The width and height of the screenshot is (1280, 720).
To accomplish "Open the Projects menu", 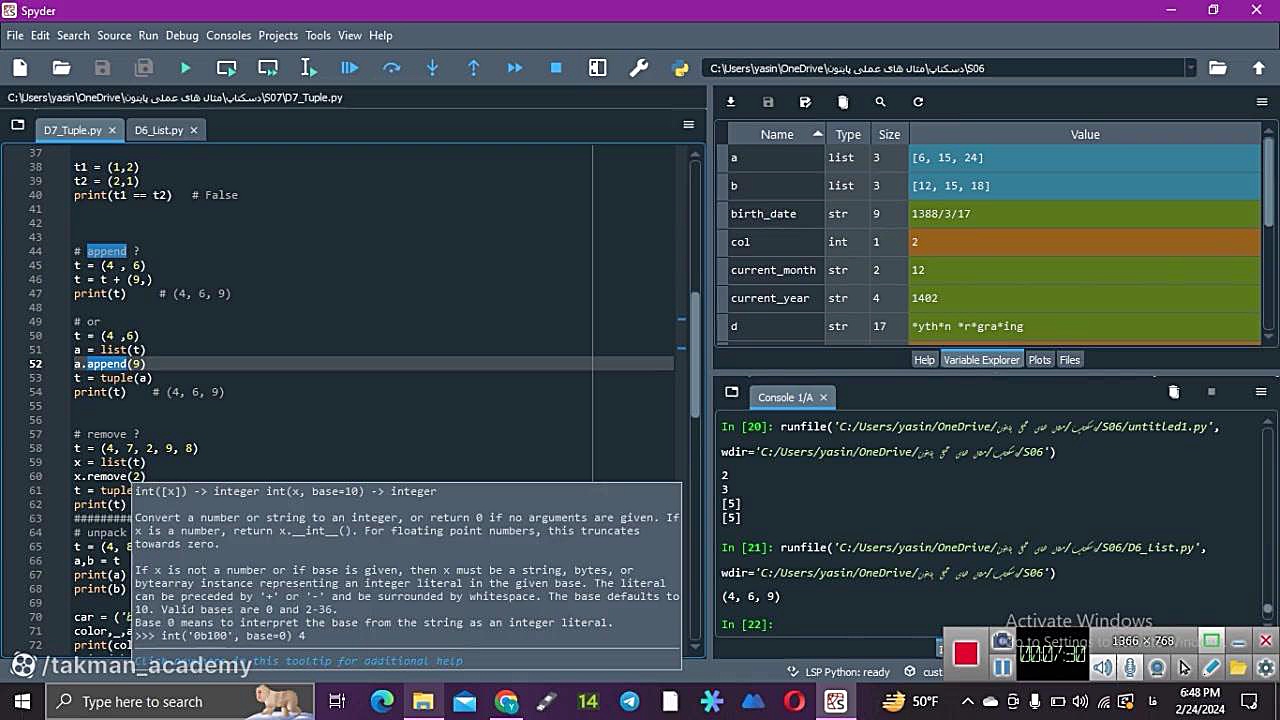I will pyautogui.click(x=278, y=35).
